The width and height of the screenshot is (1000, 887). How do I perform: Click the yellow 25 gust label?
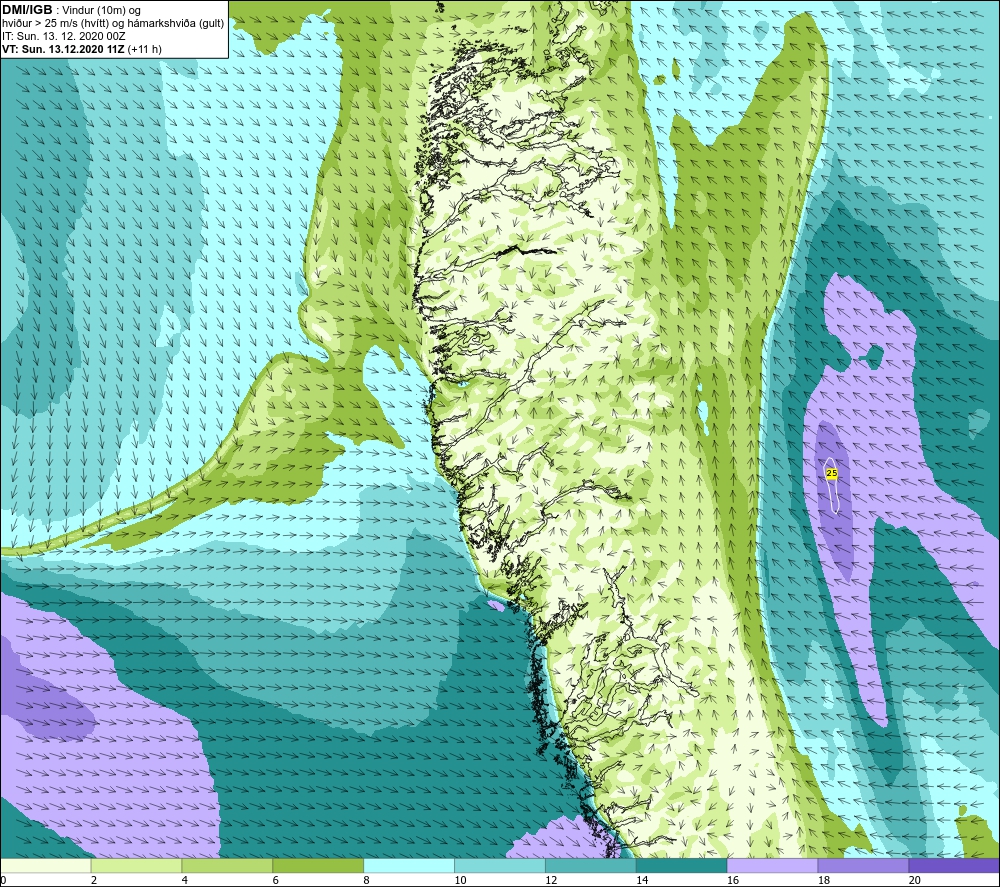pos(832,473)
